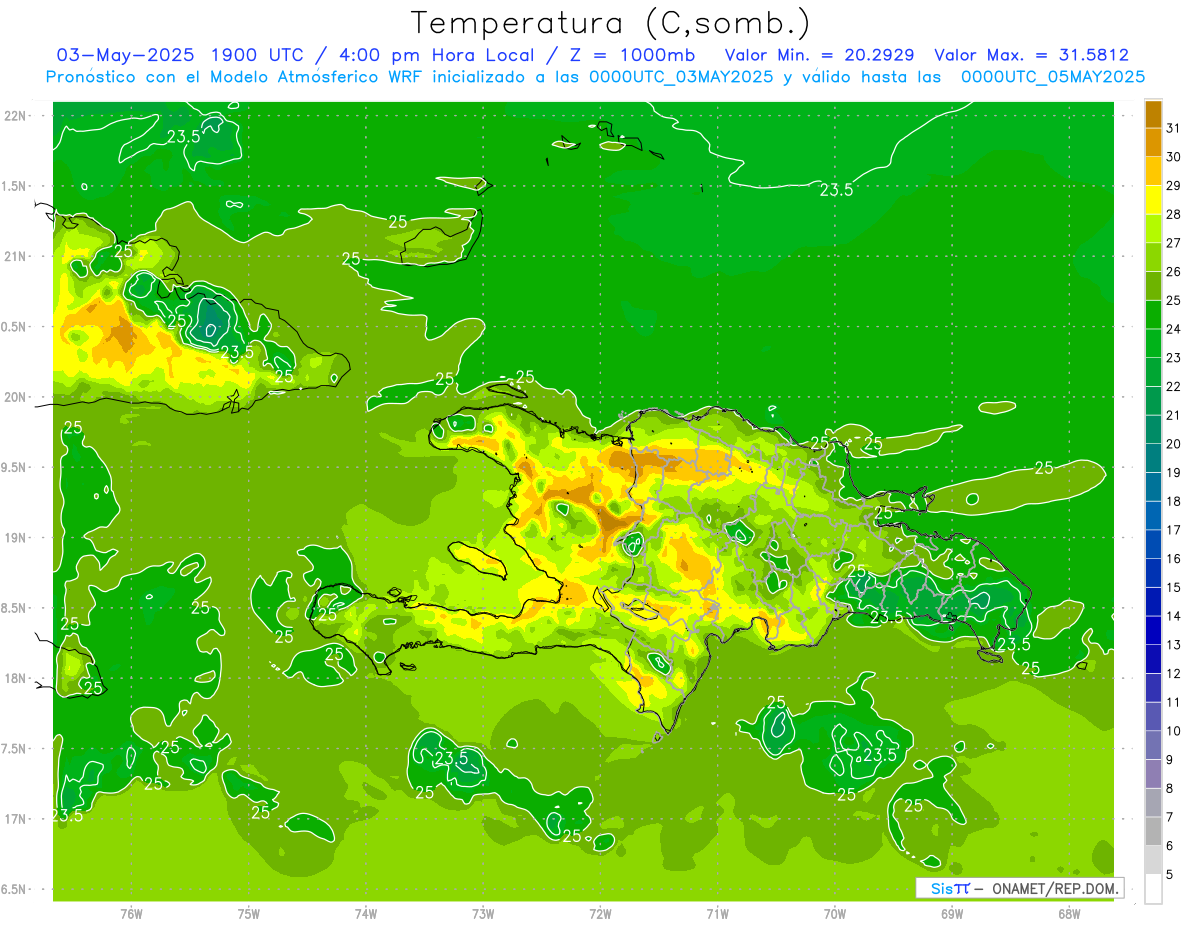1200x927 pixels.
Task: Click the pure blue swatch between 13 and 14
Action: pos(1153,630)
